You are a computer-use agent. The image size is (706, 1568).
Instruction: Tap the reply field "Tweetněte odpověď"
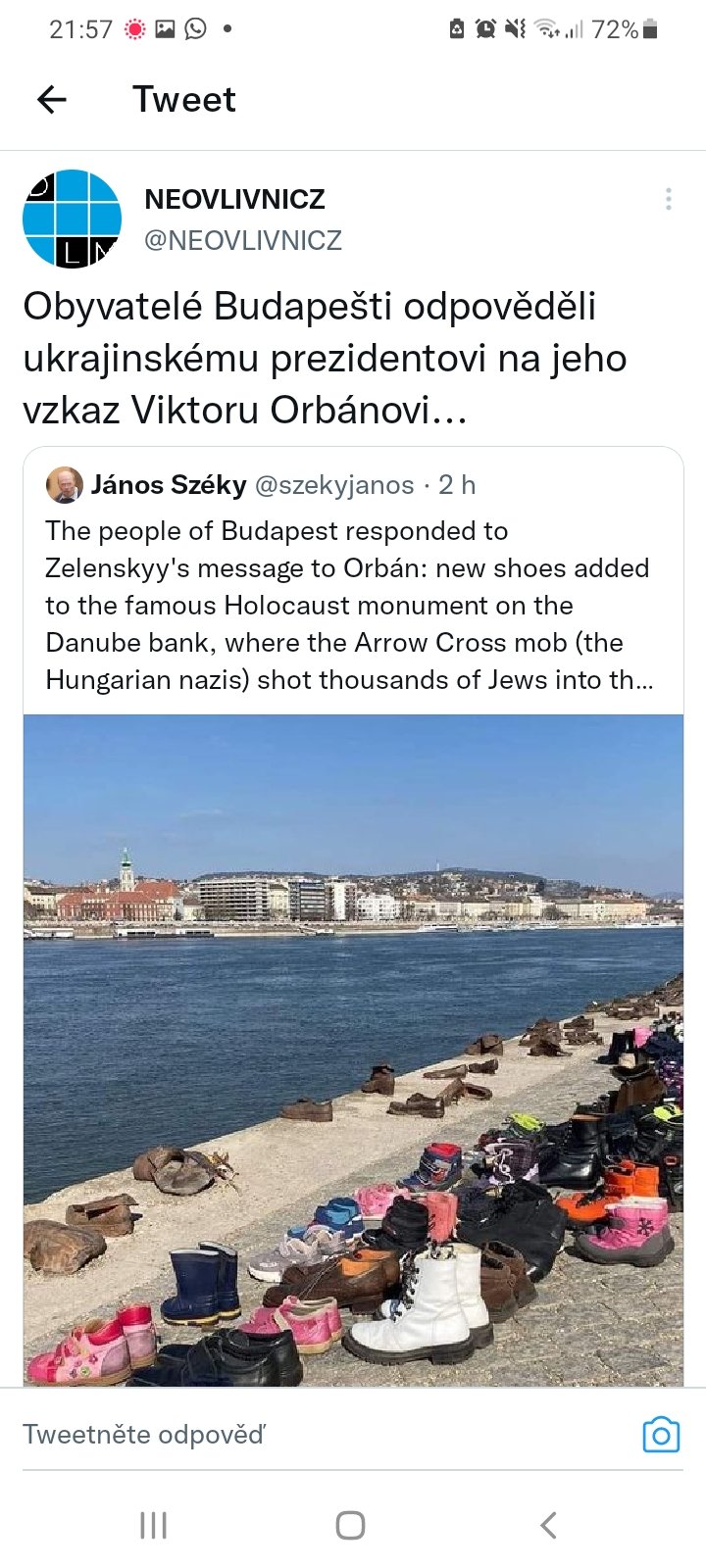click(x=294, y=1435)
